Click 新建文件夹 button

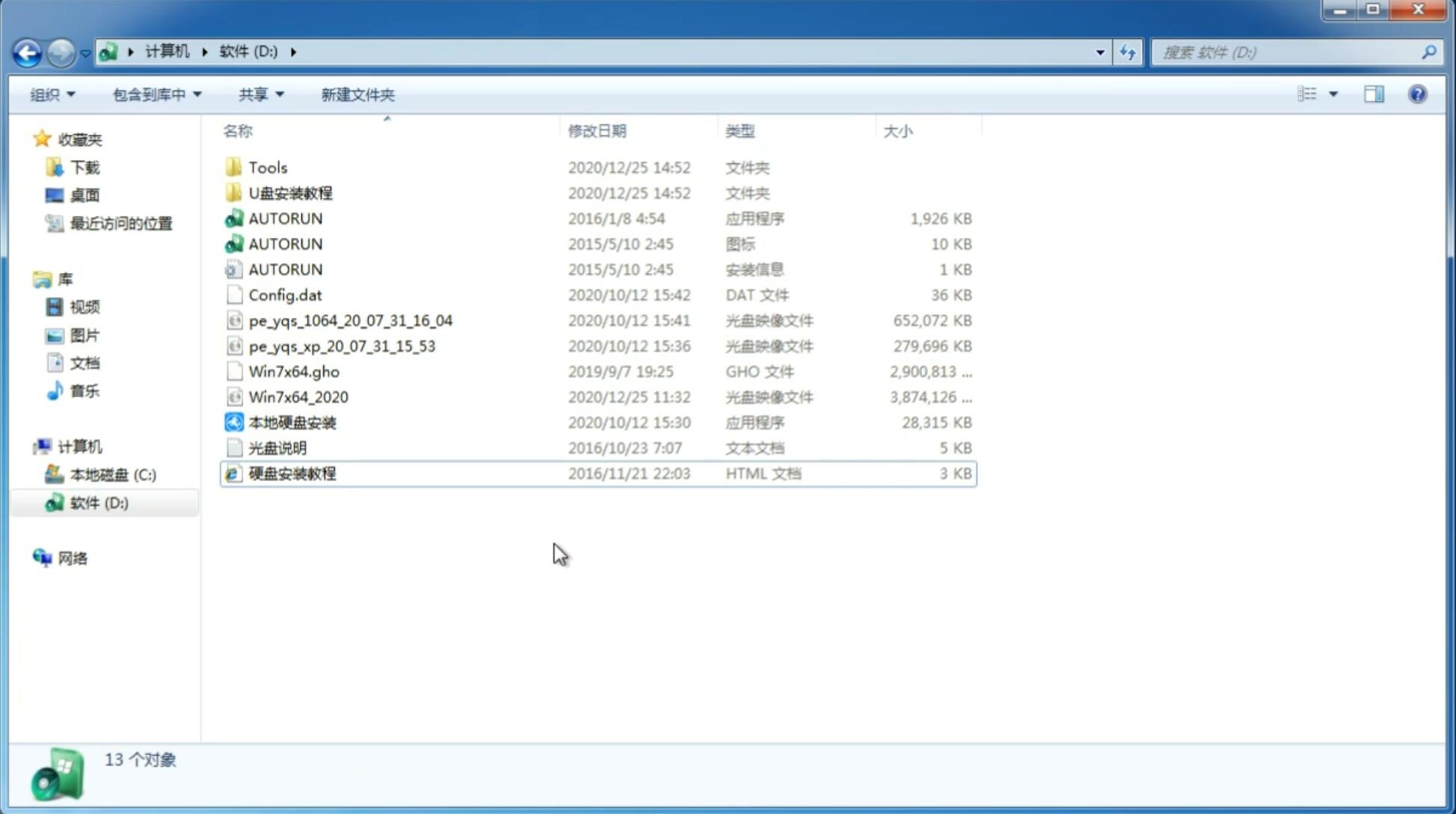pyautogui.click(x=357, y=93)
